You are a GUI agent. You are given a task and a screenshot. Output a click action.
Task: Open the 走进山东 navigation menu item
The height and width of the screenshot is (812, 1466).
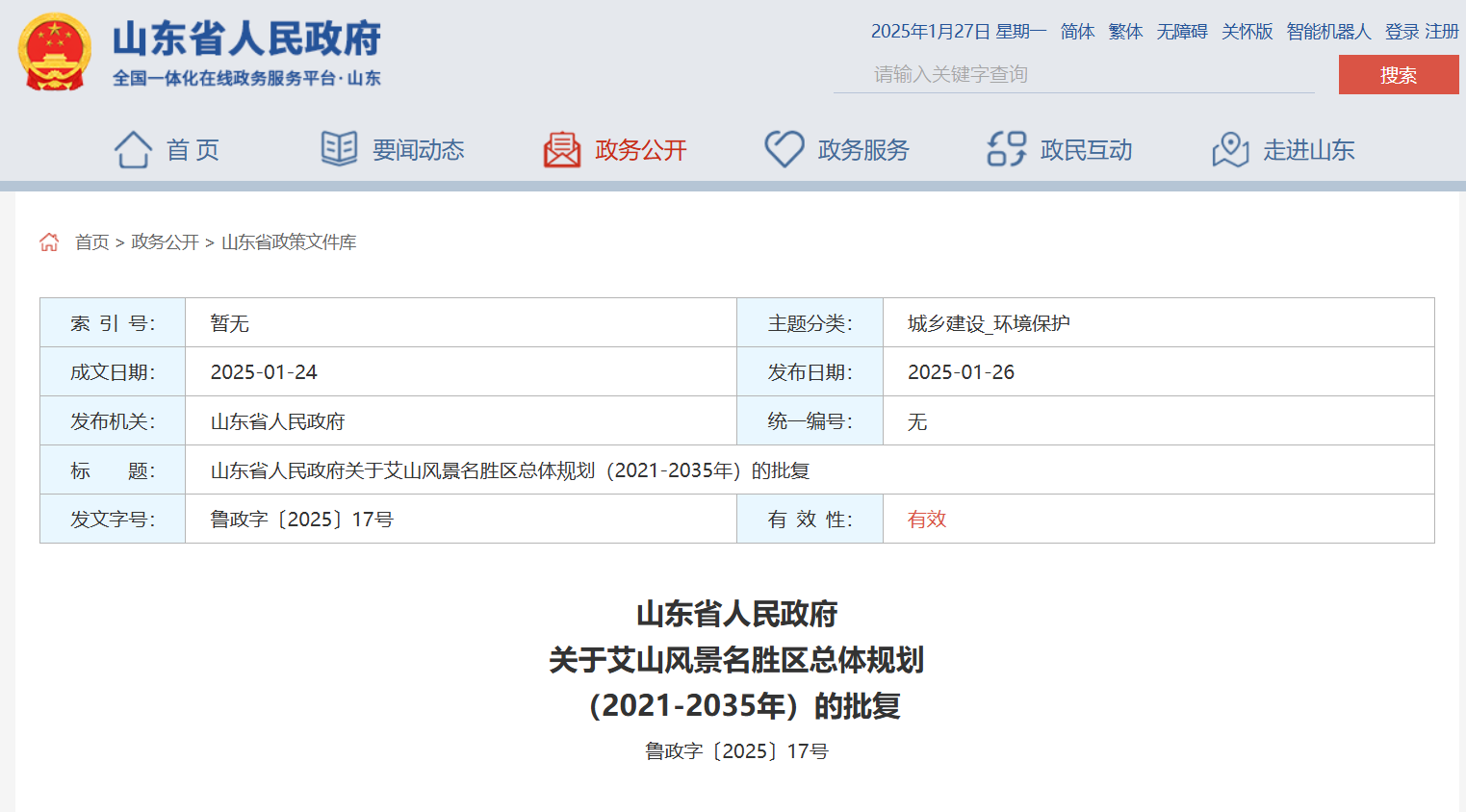(1309, 150)
